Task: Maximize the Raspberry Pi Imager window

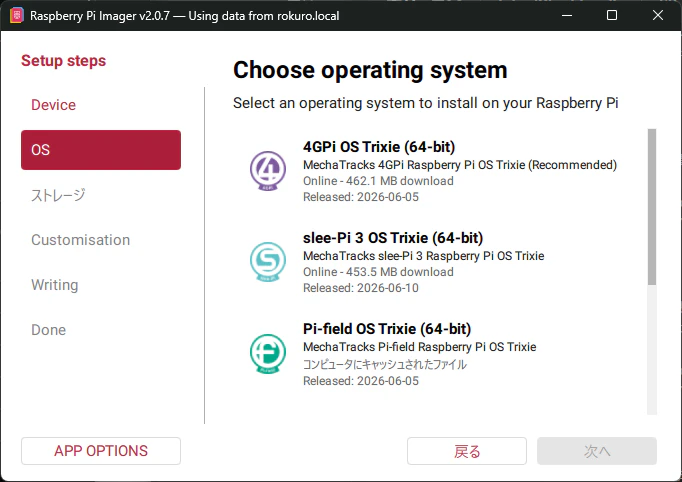Action: tap(612, 15)
